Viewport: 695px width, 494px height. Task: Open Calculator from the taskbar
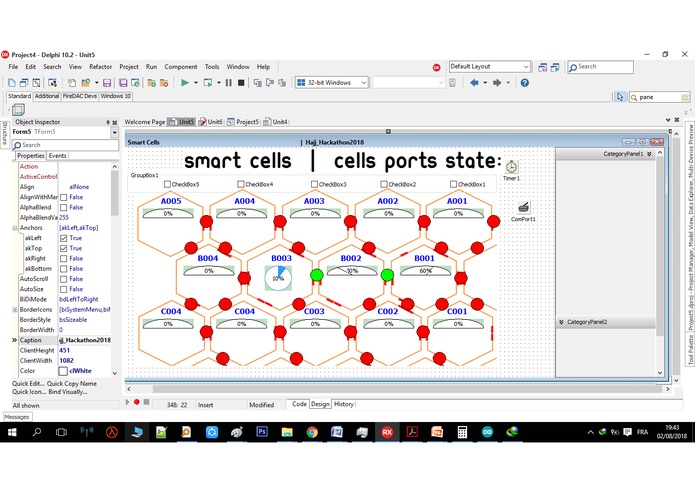[462, 432]
